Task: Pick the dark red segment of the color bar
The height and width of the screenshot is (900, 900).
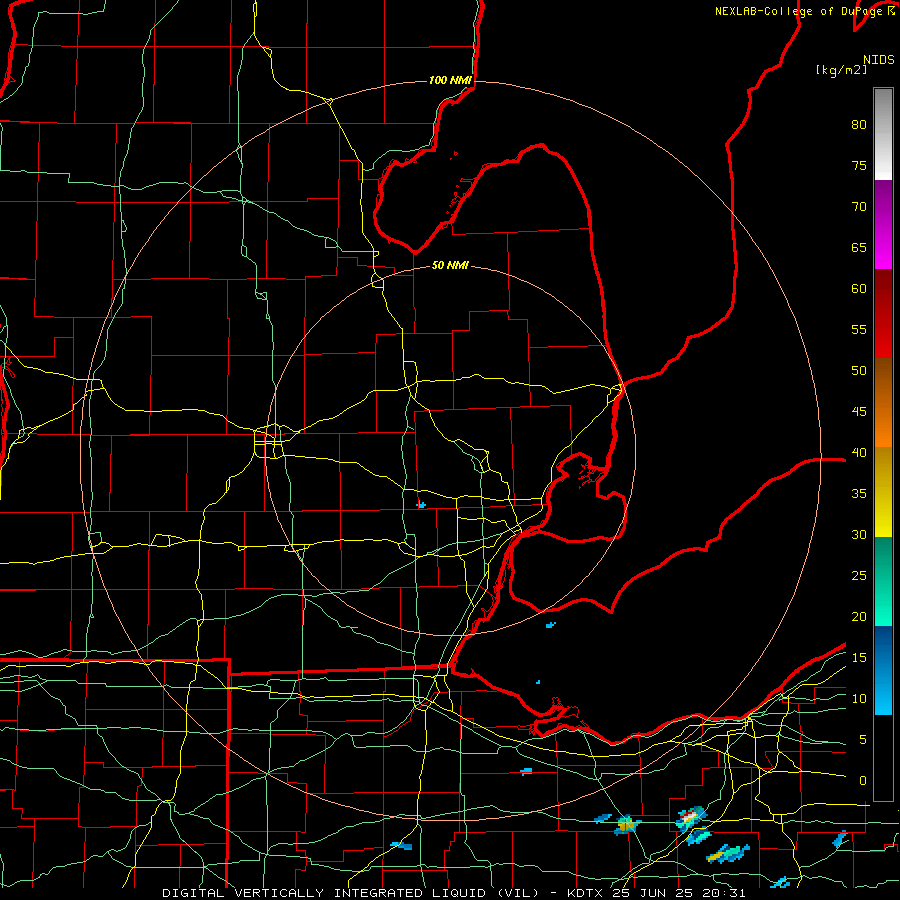Action: coord(883,313)
